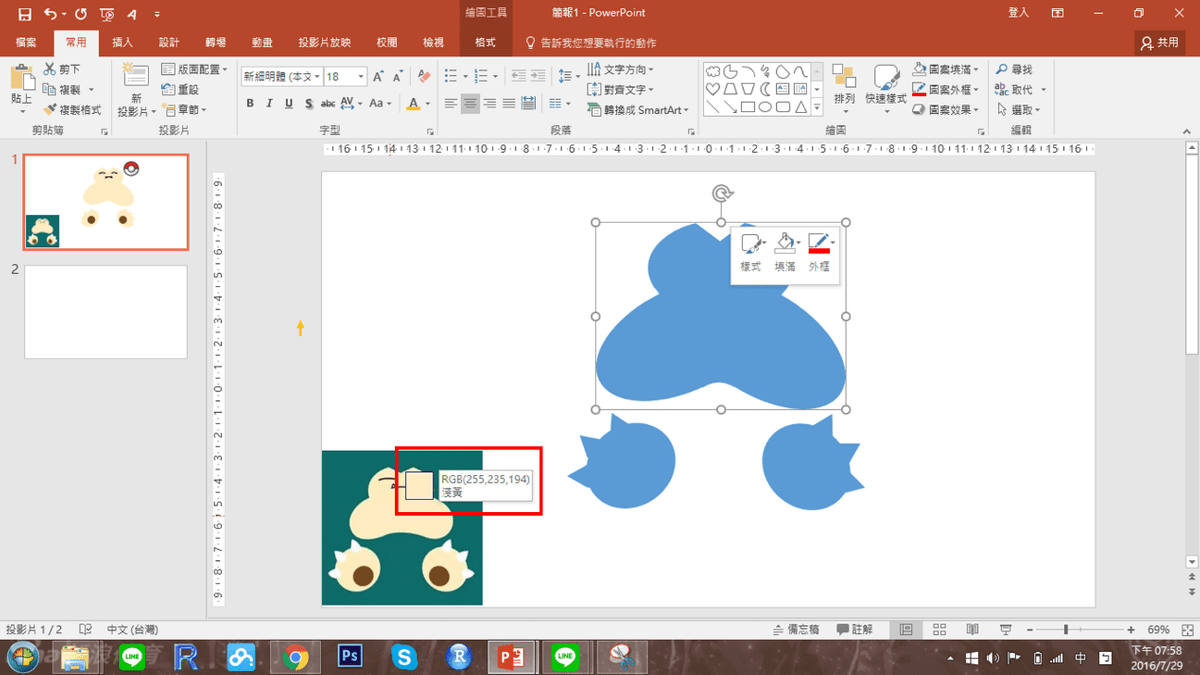Image resolution: width=1200 pixels, height=675 pixels.
Task: Align text right
Action: [489, 103]
